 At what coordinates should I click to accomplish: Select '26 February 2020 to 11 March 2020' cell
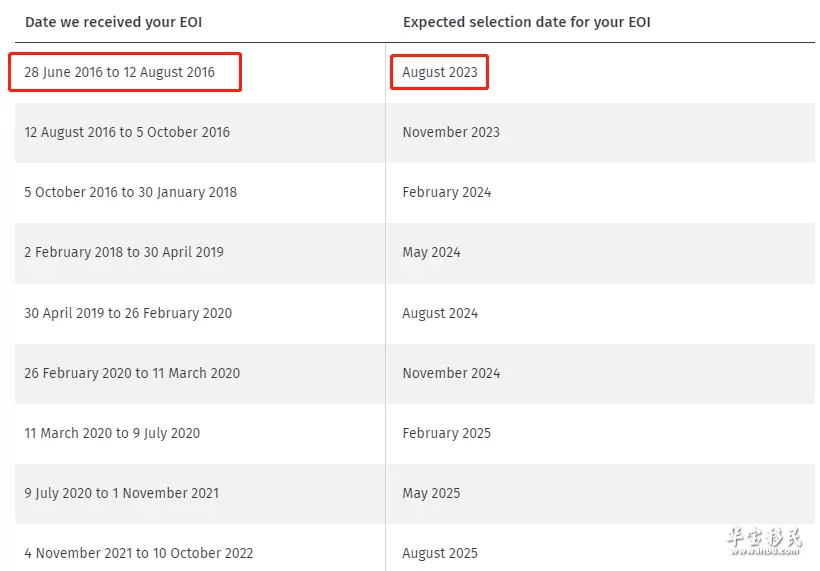tap(132, 373)
